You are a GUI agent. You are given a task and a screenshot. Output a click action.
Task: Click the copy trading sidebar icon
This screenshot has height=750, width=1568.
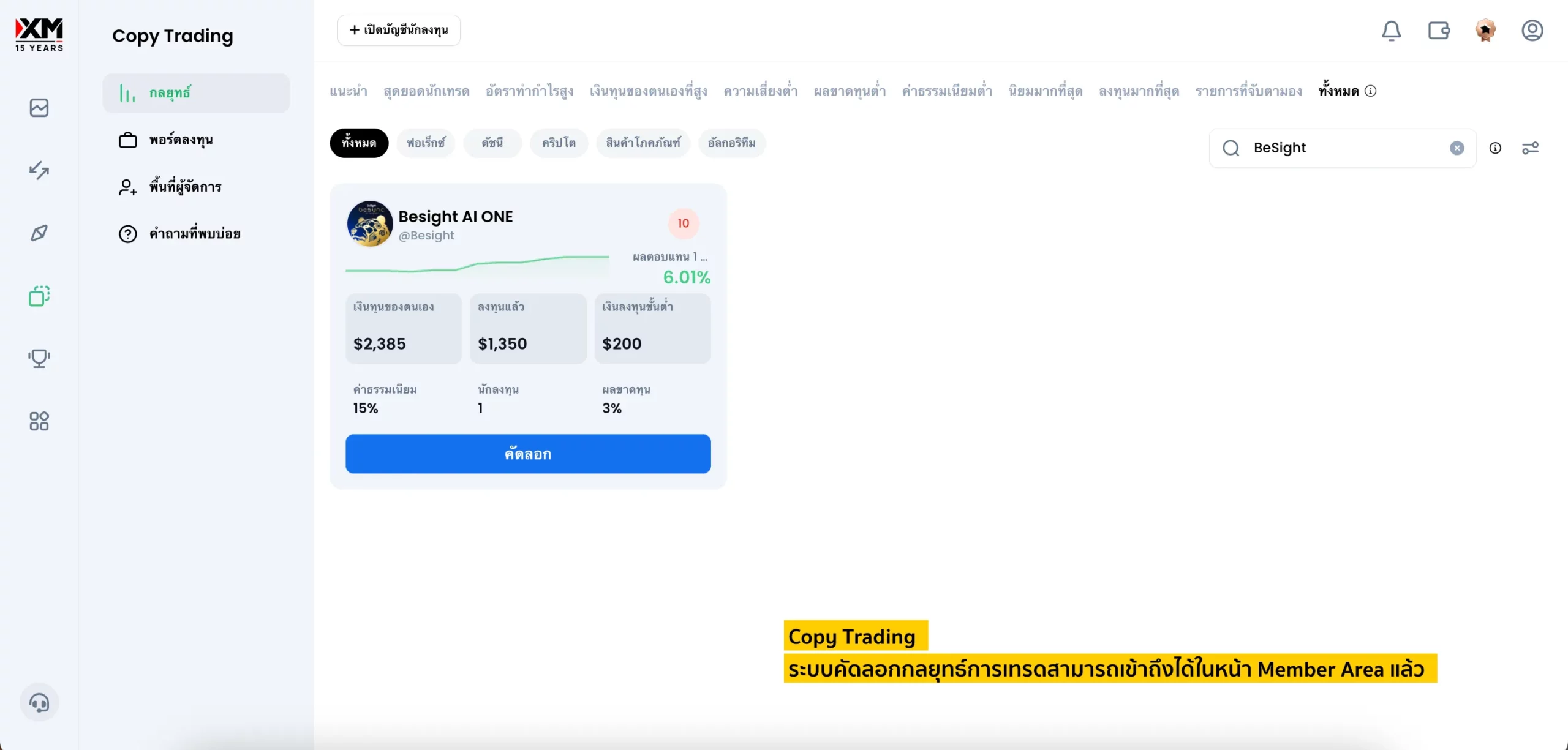point(39,296)
